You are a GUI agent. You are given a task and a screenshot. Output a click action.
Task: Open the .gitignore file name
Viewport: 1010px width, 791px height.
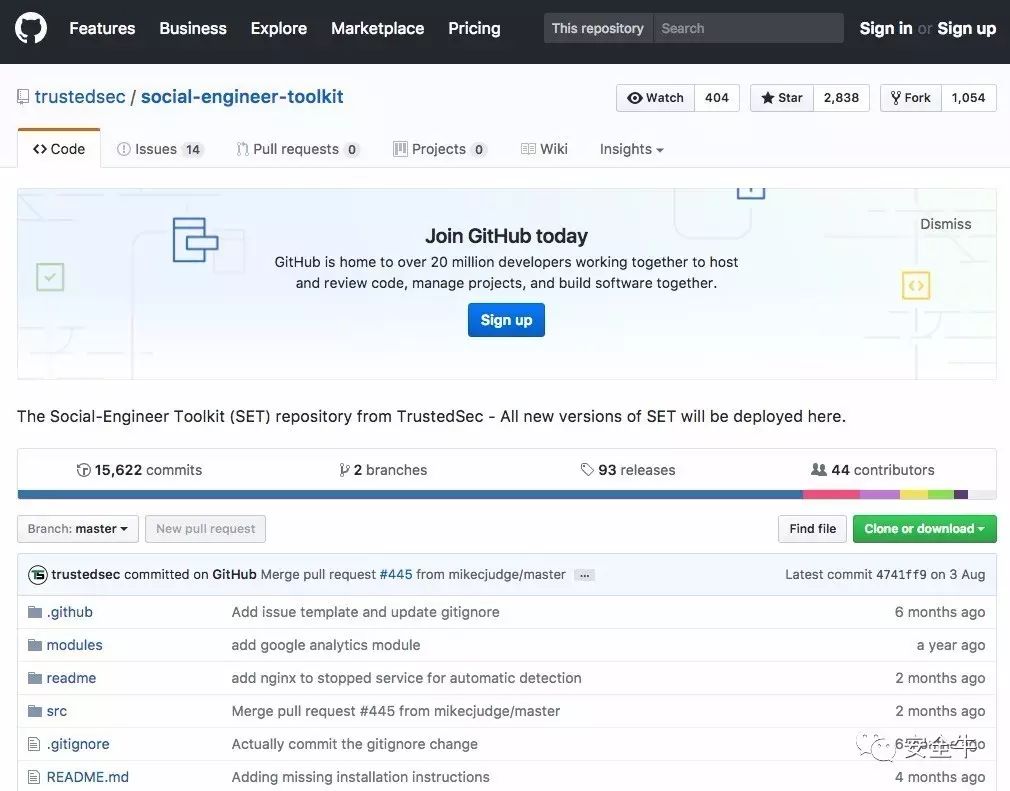point(78,744)
